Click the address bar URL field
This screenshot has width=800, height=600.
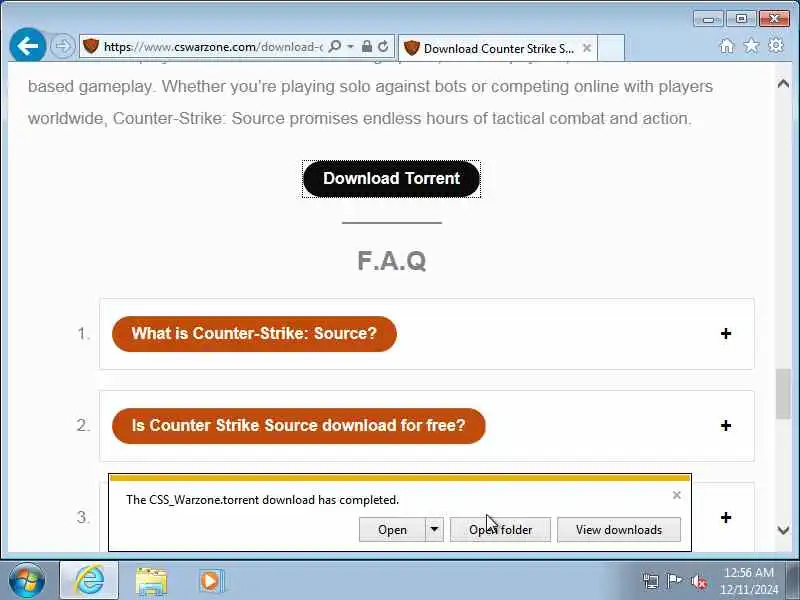pos(213,47)
